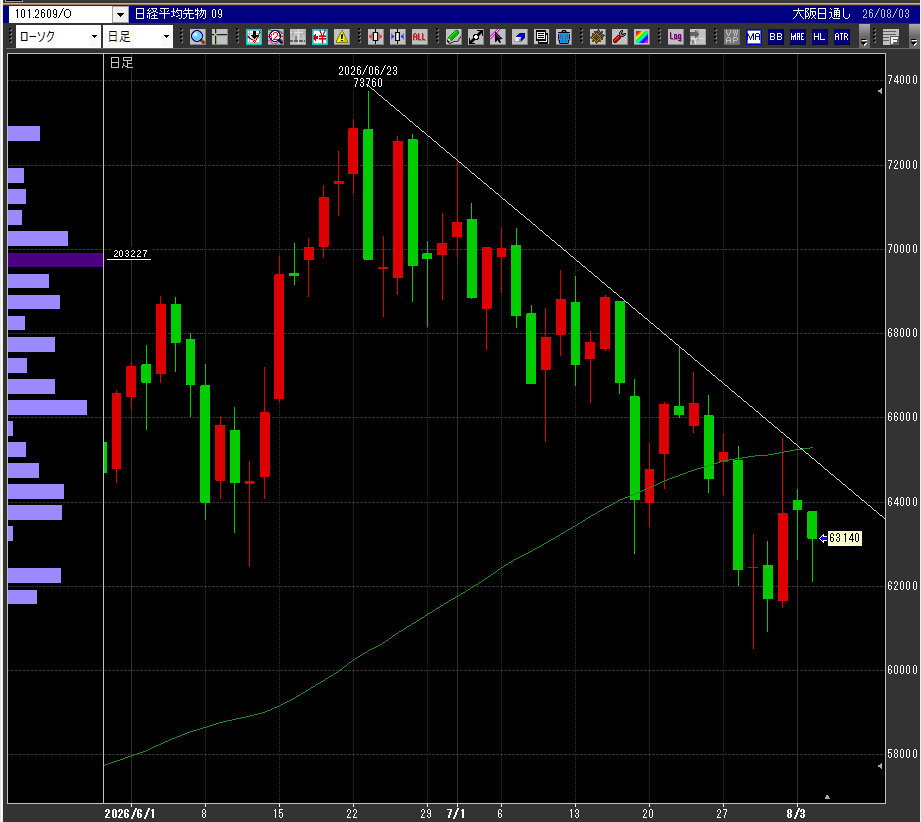
Task: Toggle the ATR indicator
Action: click(x=842, y=37)
